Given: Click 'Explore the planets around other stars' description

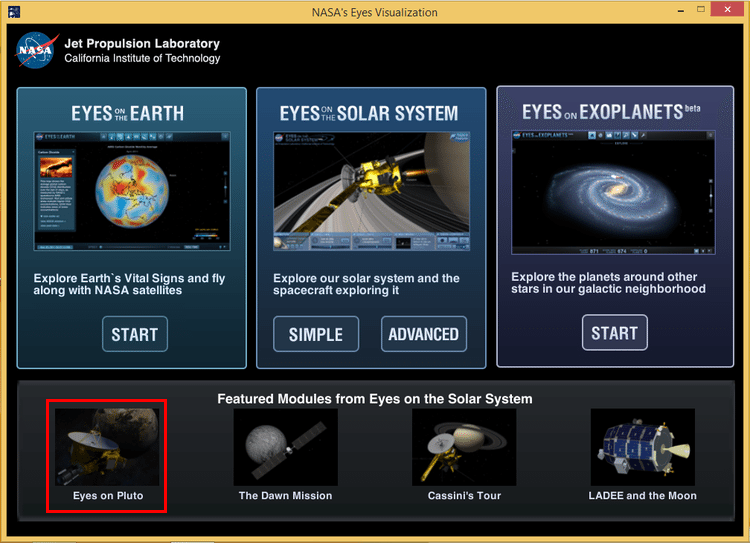Looking at the screenshot, I should [x=608, y=283].
